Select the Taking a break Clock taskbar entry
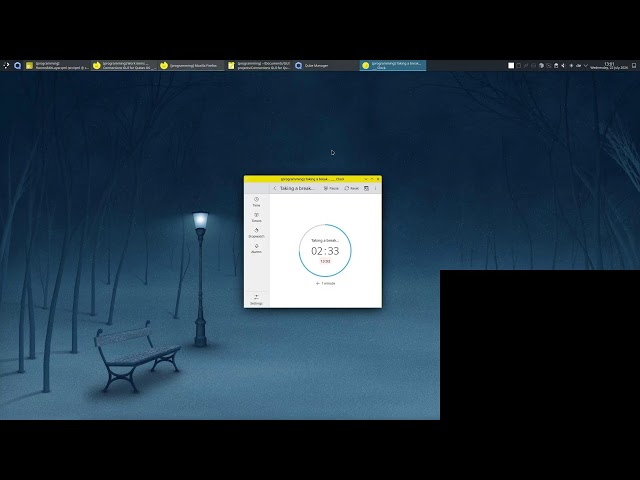Image resolution: width=640 pixels, height=480 pixels. coord(393,65)
